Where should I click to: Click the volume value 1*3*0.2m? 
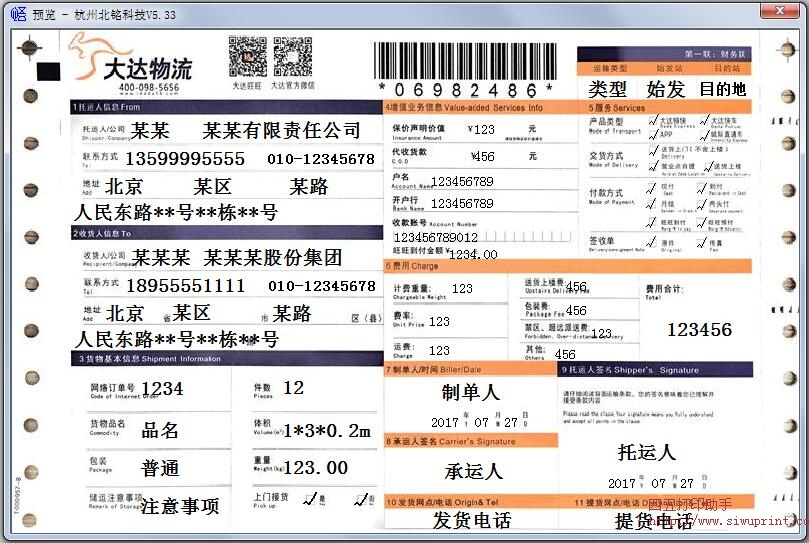tap(327, 430)
